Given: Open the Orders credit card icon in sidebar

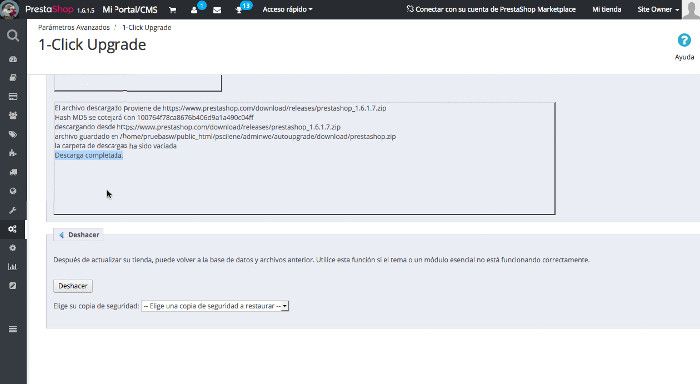Looking at the screenshot, I should pyautogui.click(x=13, y=96).
